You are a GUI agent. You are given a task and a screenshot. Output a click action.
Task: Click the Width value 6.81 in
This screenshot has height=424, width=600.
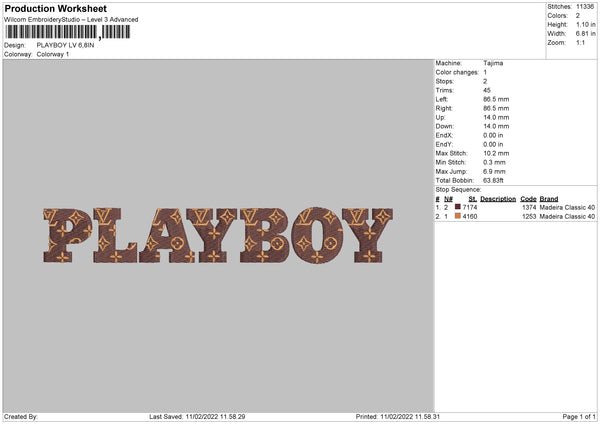[x=586, y=34]
